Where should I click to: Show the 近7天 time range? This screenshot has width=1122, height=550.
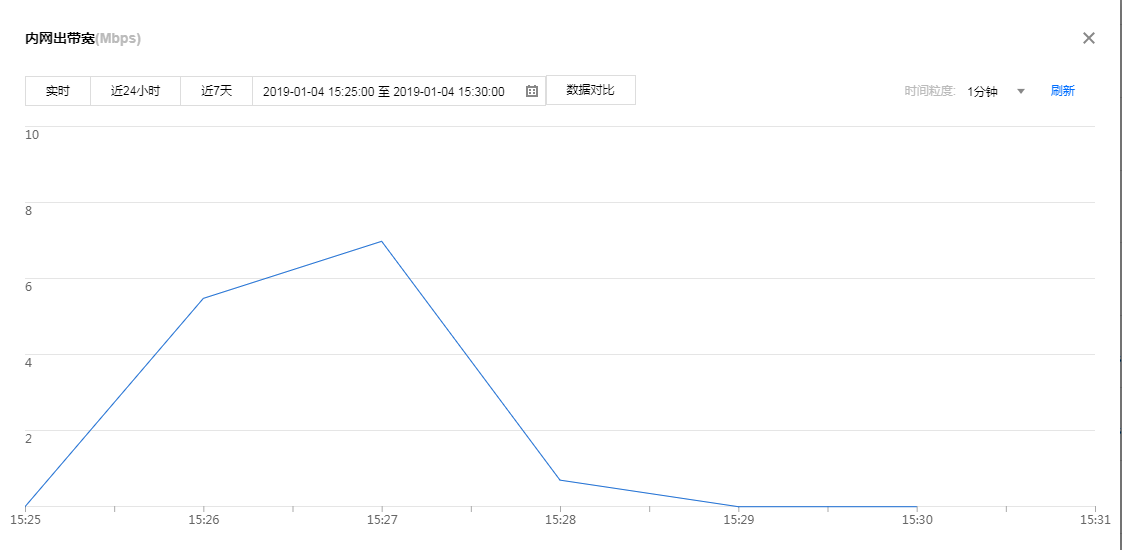tap(216, 91)
